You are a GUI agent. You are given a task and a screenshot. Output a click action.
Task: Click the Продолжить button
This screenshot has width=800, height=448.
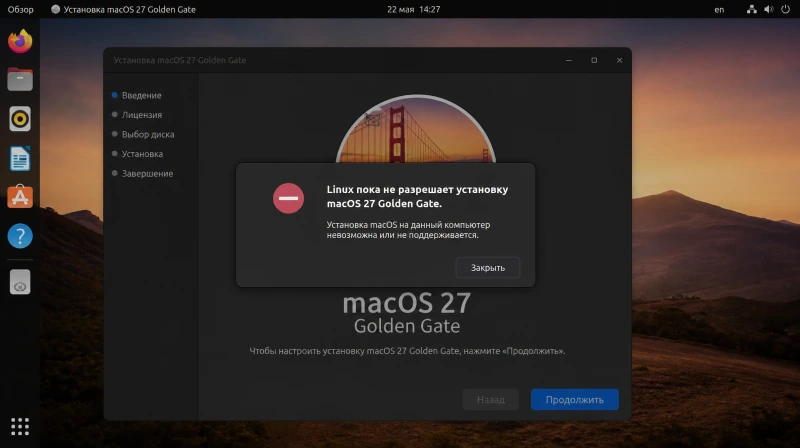pyautogui.click(x=574, y=400)
